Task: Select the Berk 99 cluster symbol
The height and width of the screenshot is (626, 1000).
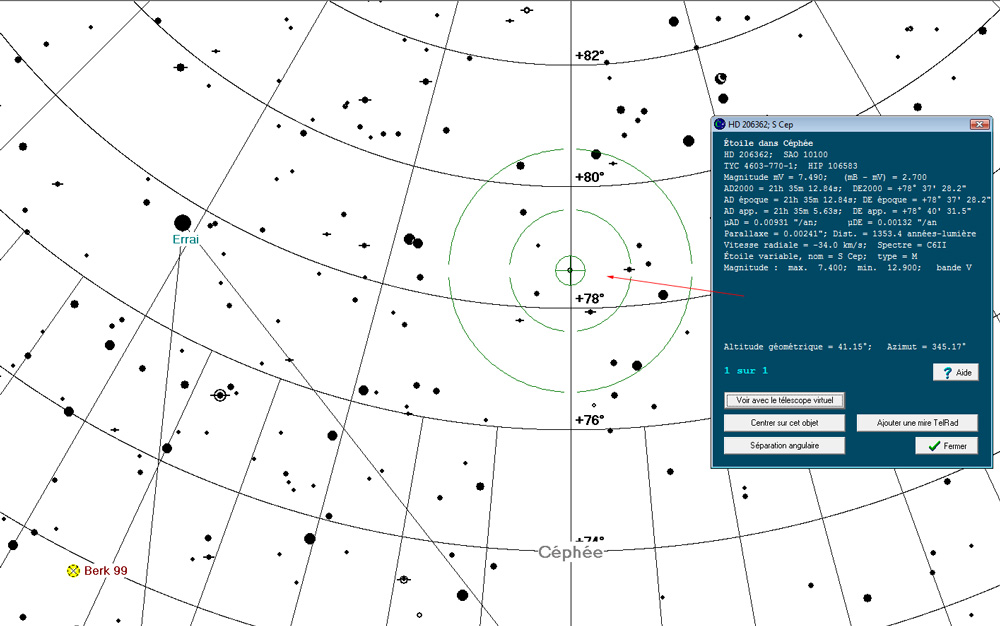Action: [73, 571]
